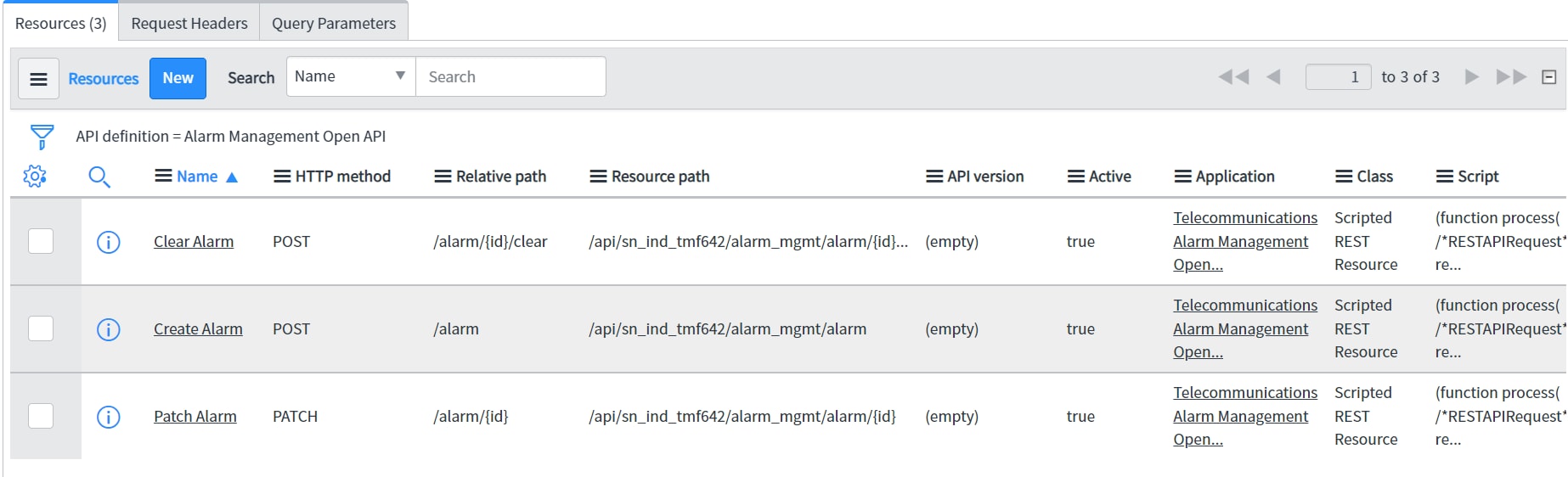This screenshot has height=477, width=1568.
Task: Select the Create Alarm row checkbox
Action: click(41, 328)
